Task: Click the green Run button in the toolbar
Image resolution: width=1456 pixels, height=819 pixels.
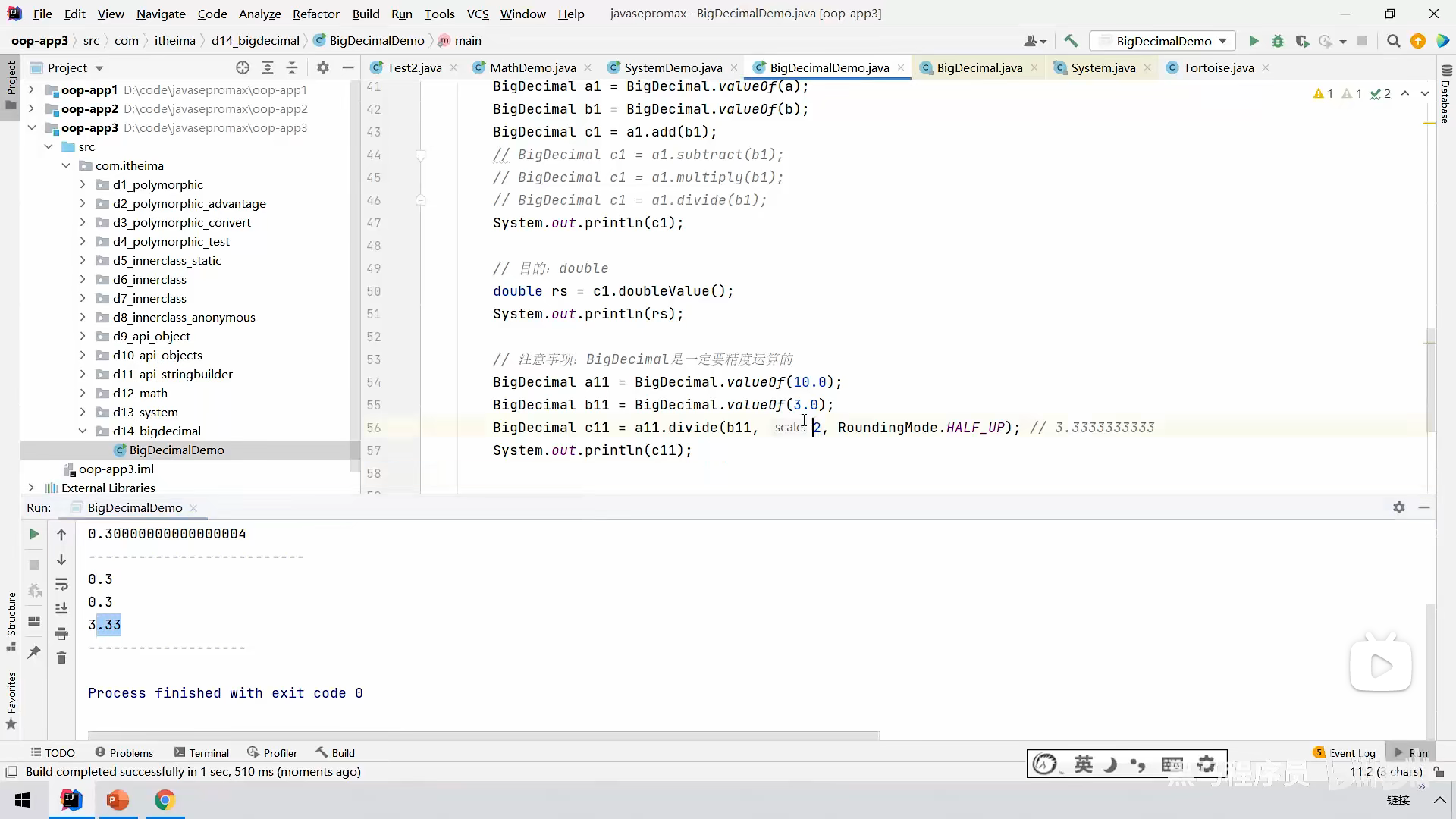Action: (1254, 41)
